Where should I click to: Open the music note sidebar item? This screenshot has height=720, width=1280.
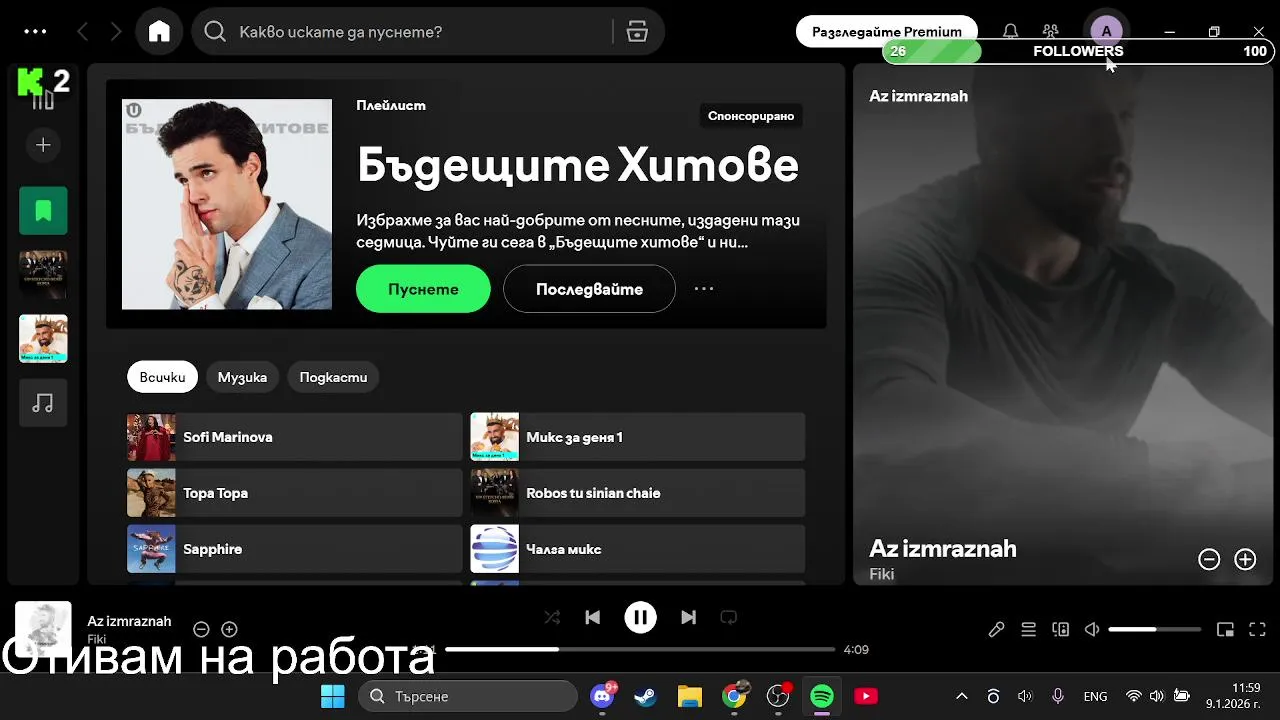(43, 403)
